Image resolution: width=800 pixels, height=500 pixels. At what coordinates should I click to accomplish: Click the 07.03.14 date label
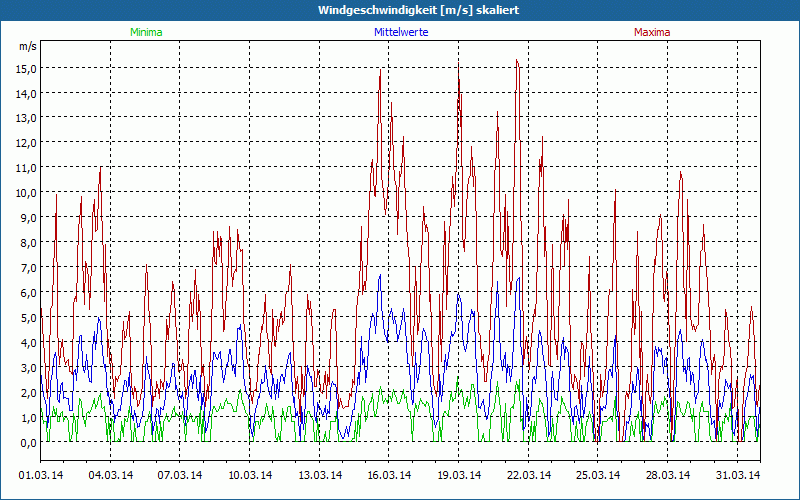pyautogui.click(x=180, y=475)
